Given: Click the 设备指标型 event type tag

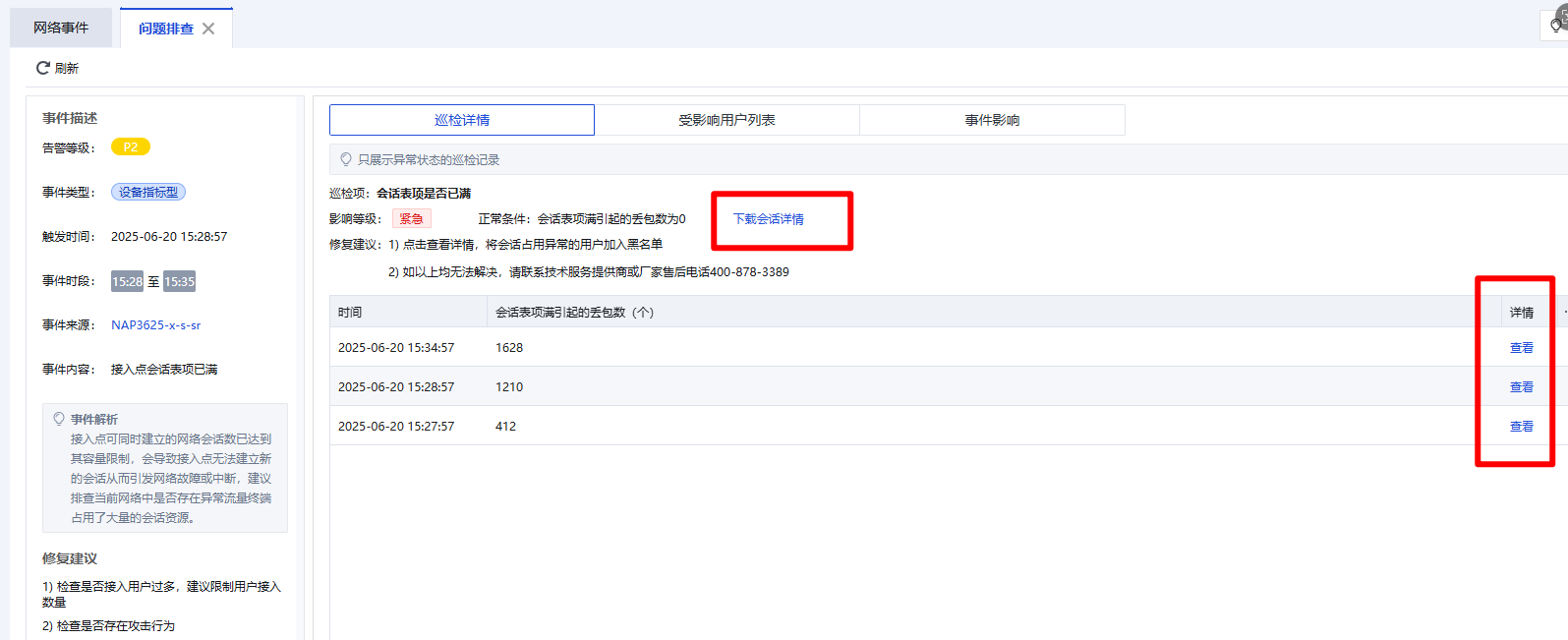Looking at the screenshot, I should tap(148, 193).
